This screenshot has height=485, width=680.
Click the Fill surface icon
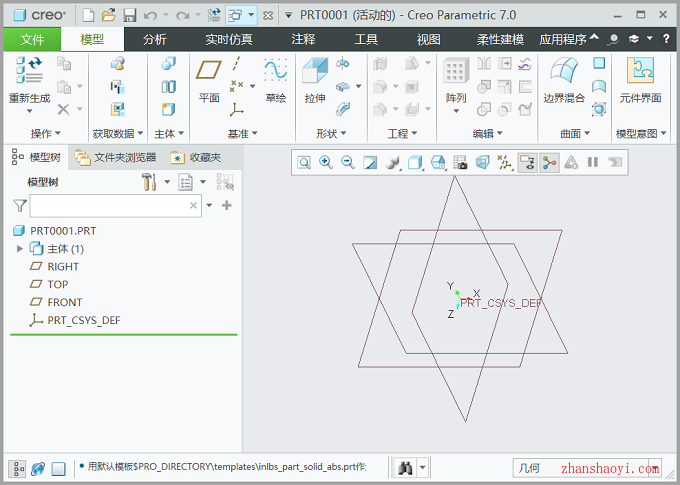(x=599, y=63)
